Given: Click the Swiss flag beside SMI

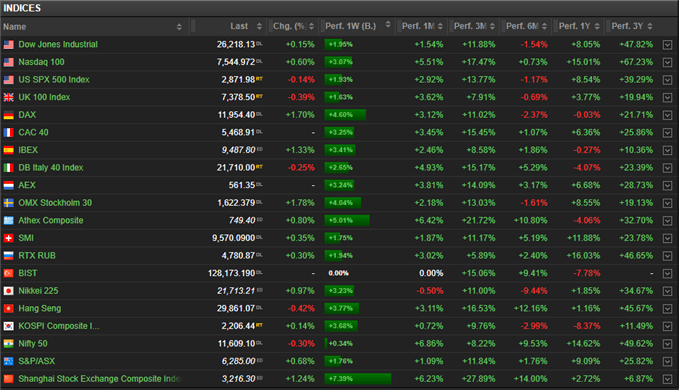Looking at the screenshot, I should tap(9, 238).
